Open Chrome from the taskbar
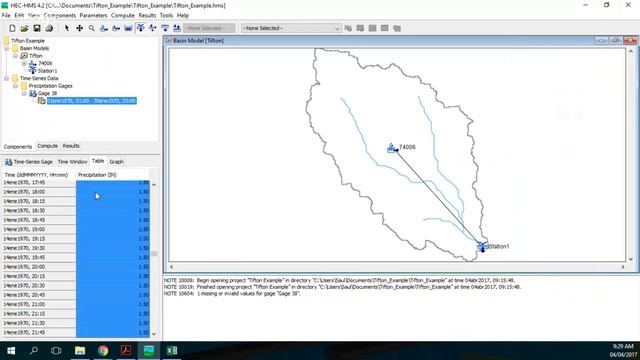The image size is (640, 360). click(x=103, y=351)
